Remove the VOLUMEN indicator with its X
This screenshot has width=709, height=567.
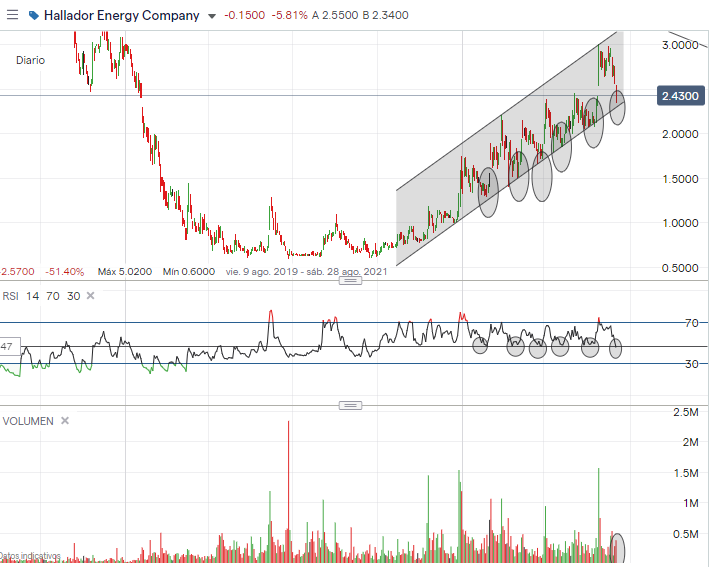point(65,421)
